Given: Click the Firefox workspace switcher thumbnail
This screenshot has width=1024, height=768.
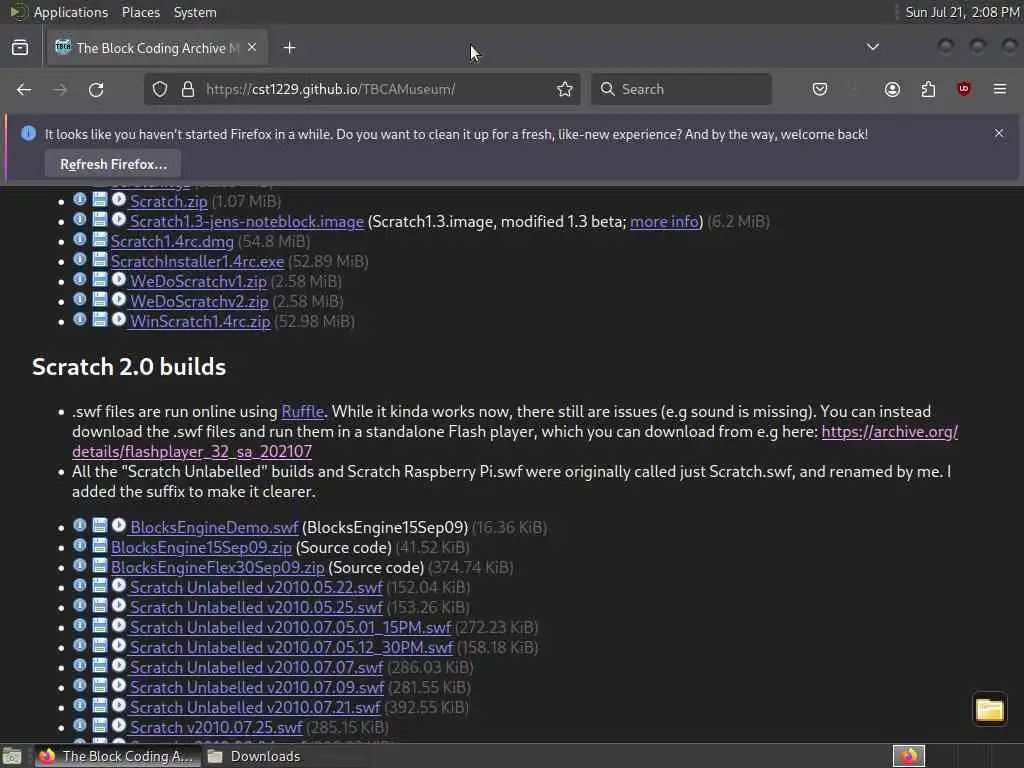Looking at the screenshot, I should pyautogui.click(x=909, y=756).
